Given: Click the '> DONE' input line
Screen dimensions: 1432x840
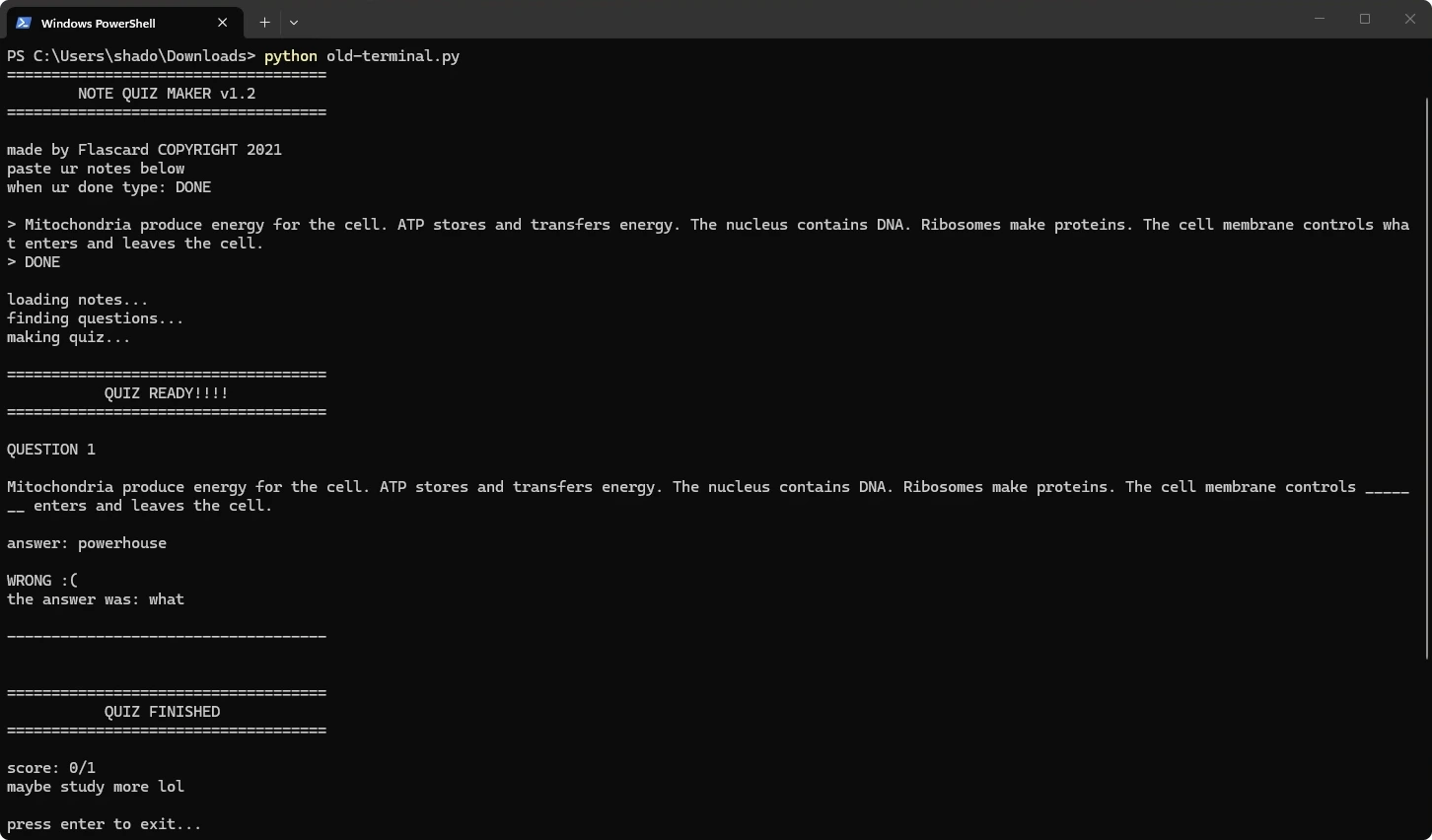Looking at the screenshot, I should [34, 262].
